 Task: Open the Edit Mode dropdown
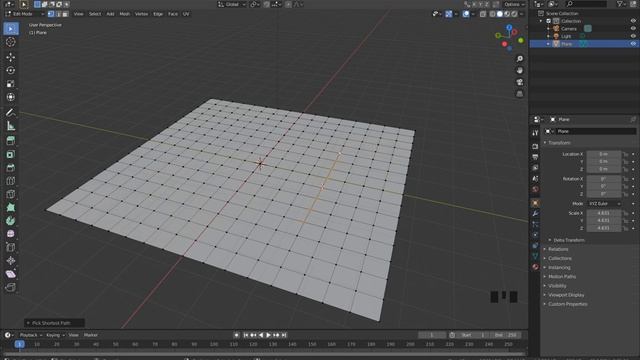[x=24, y=14]
